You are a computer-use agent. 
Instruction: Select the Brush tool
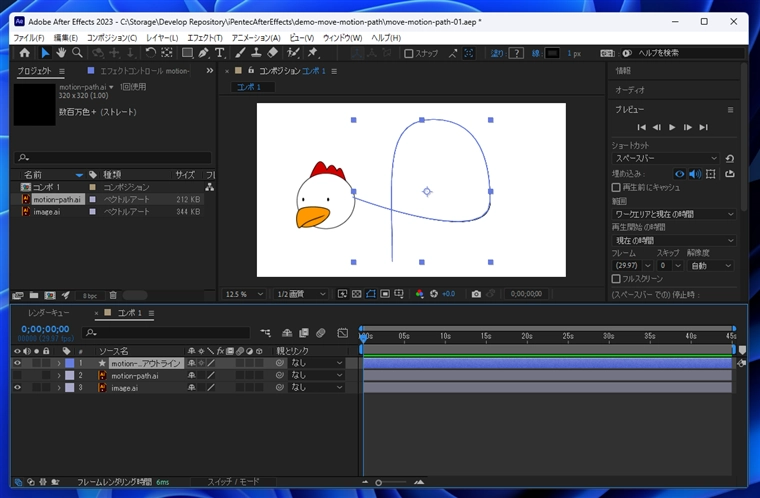pos(240,53)
